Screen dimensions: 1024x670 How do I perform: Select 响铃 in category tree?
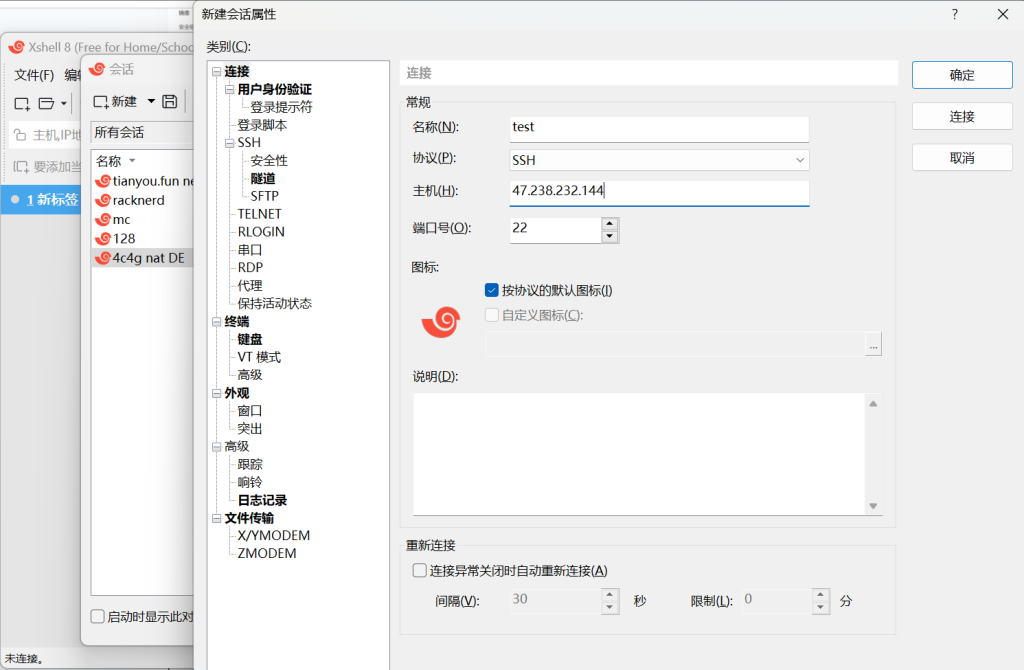click(x=249, y=482)
